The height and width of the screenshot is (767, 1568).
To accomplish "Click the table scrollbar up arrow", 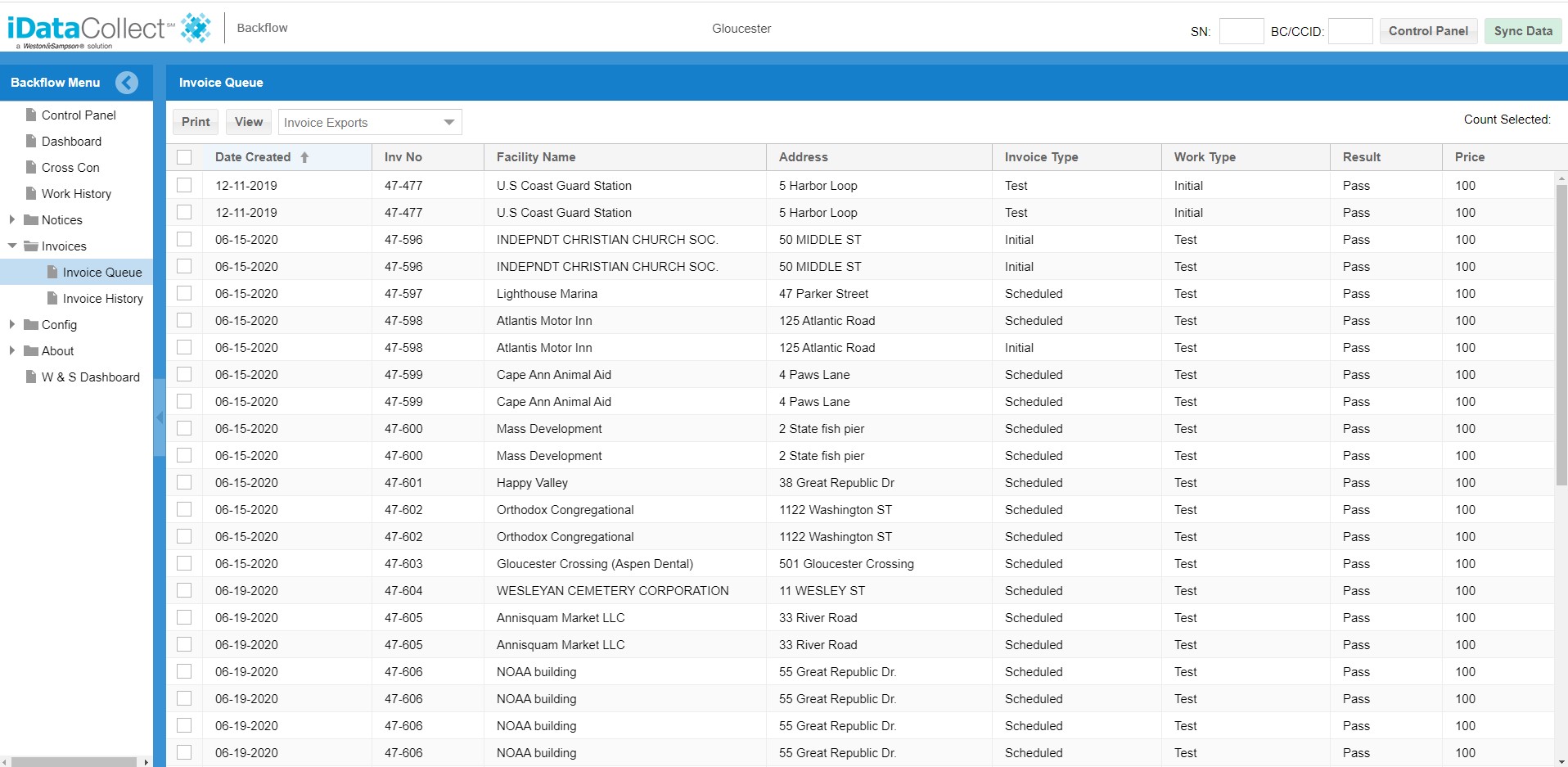I will pyautogui.click(x=1561, y=178).
